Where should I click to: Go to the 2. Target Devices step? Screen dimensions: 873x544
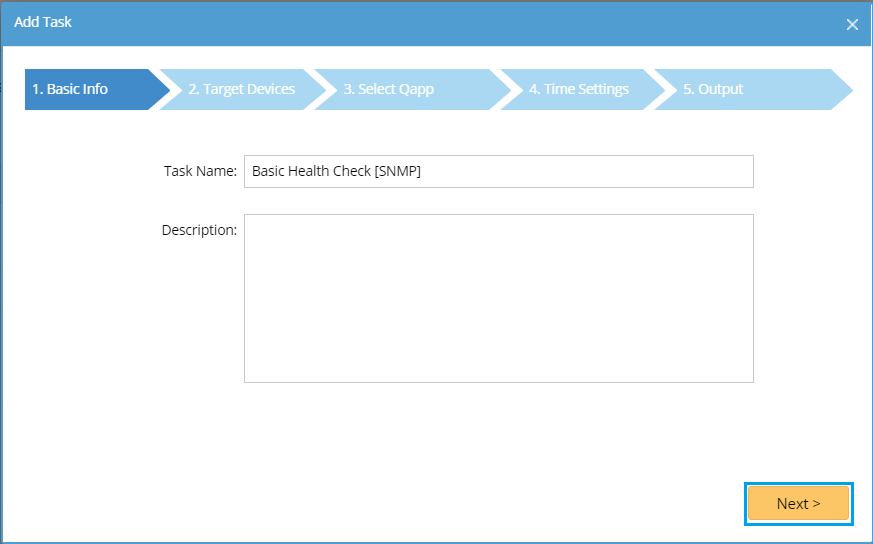242,89
